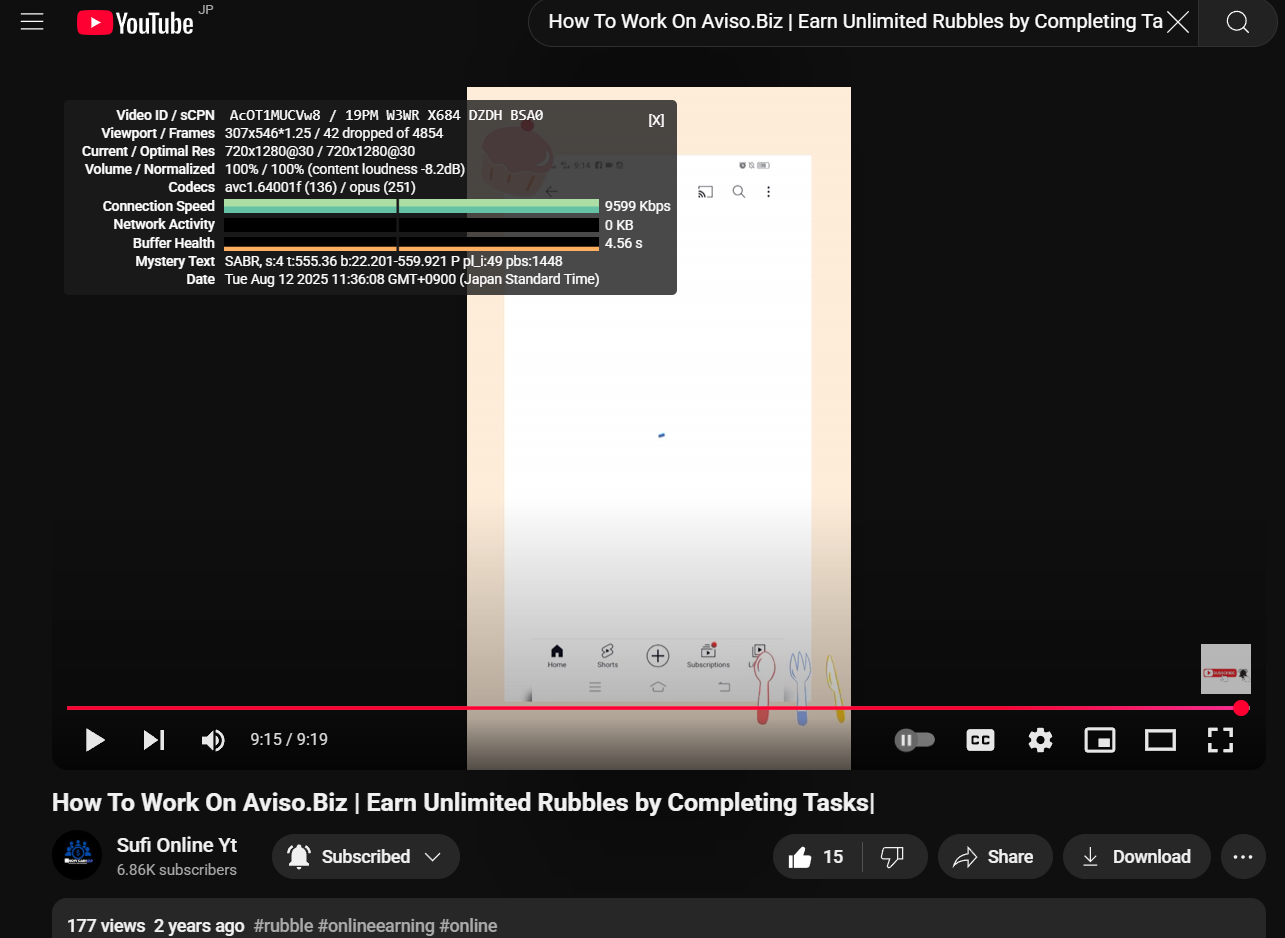This screenshot has height=938, width=1285.
Task: Download the video
Action: [1137, 857]
